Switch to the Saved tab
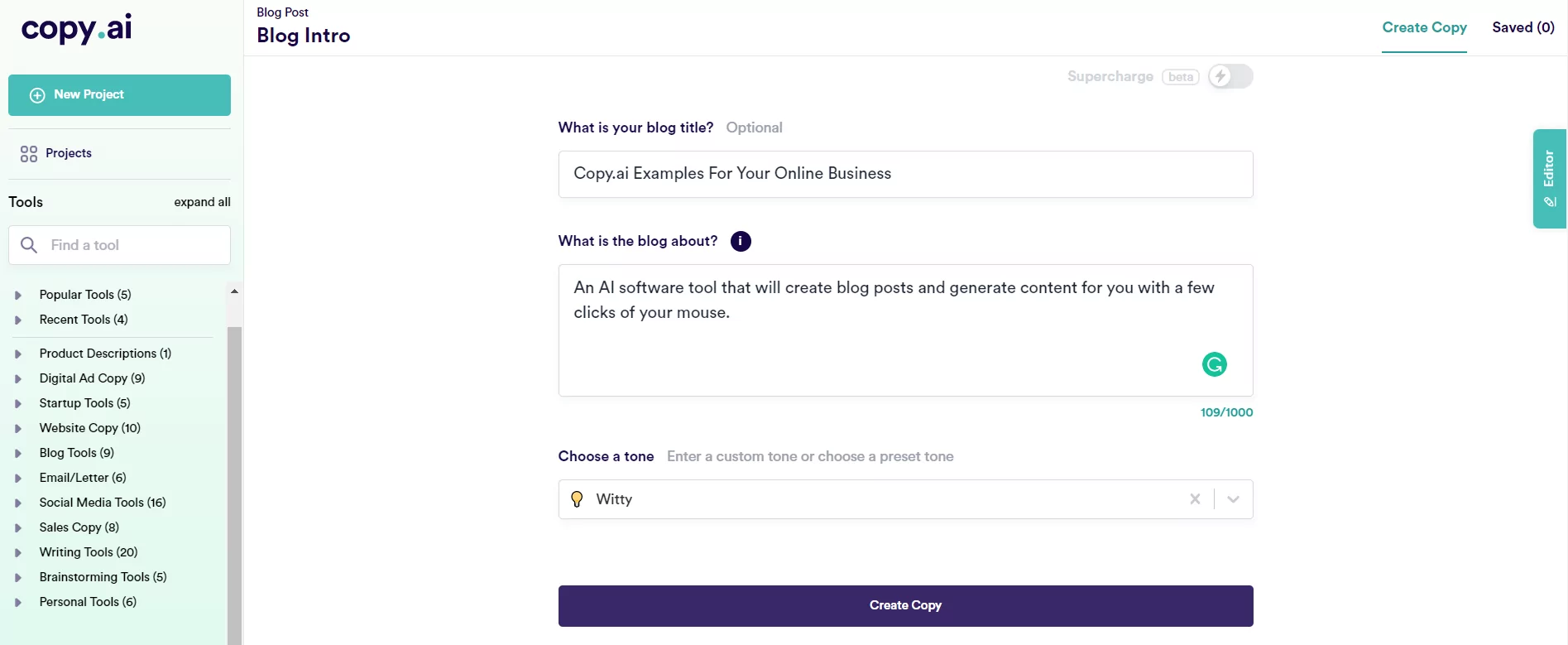The image size is (1568, 645). [x=1522, y=27]
